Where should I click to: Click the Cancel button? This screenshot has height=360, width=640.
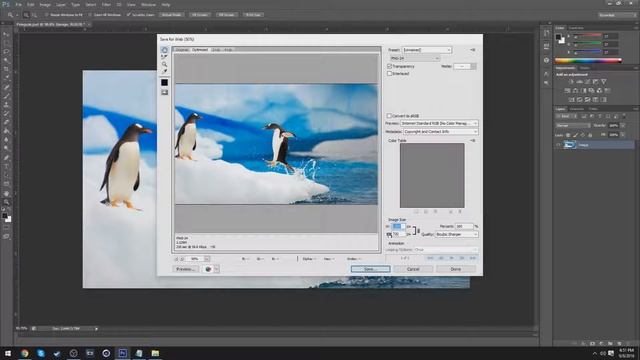pyautogui.click(x=413, y=269)
